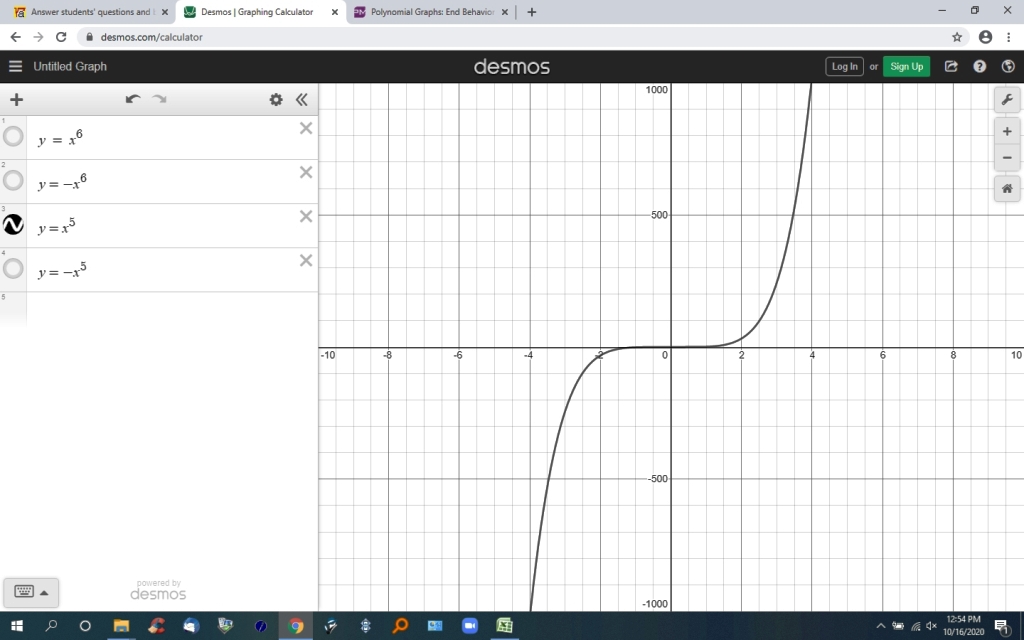Switch to Polynomial Graphs: End Behavior tab
This screenshot has width=1024, height=640.
[432, 12]
